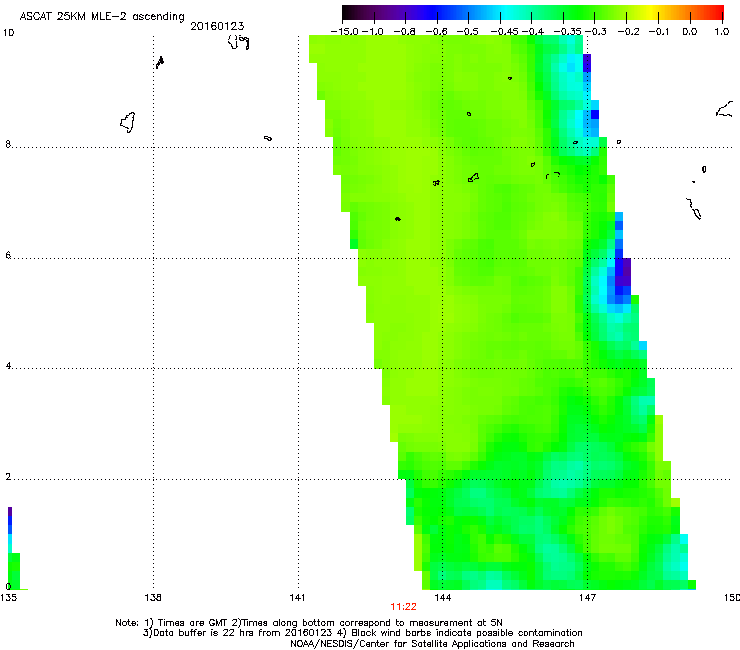Screen dimensions: 740x650
Task: Click the colorbar label "0.0"
Action: point(690,32)
